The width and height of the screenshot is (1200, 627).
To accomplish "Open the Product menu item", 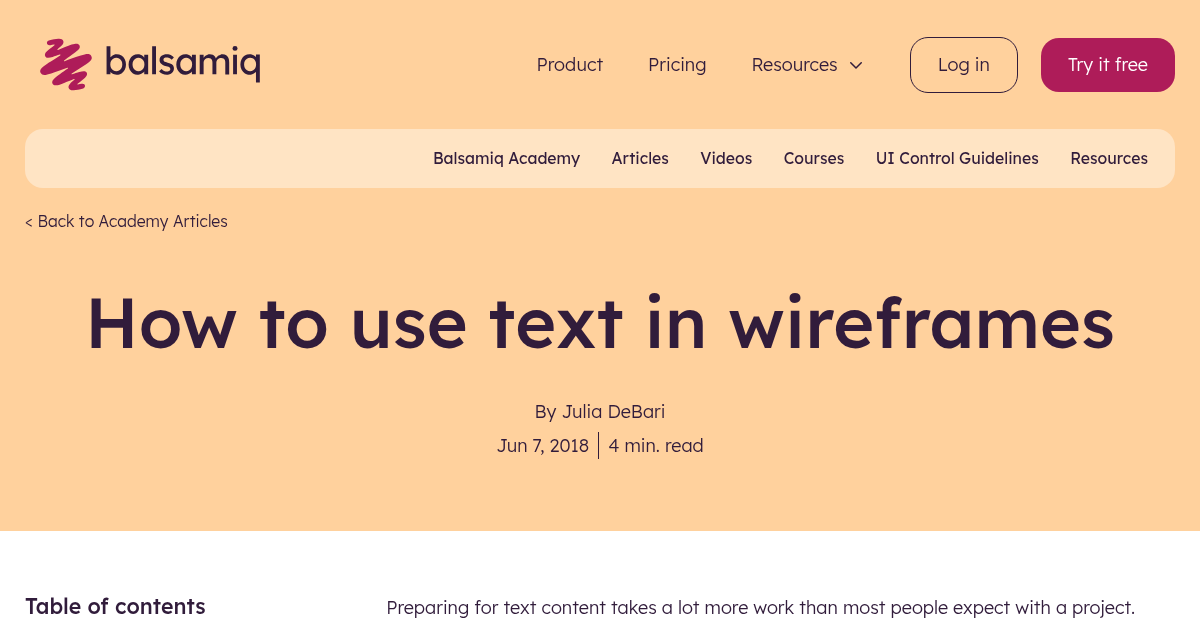I will (569, 65).
